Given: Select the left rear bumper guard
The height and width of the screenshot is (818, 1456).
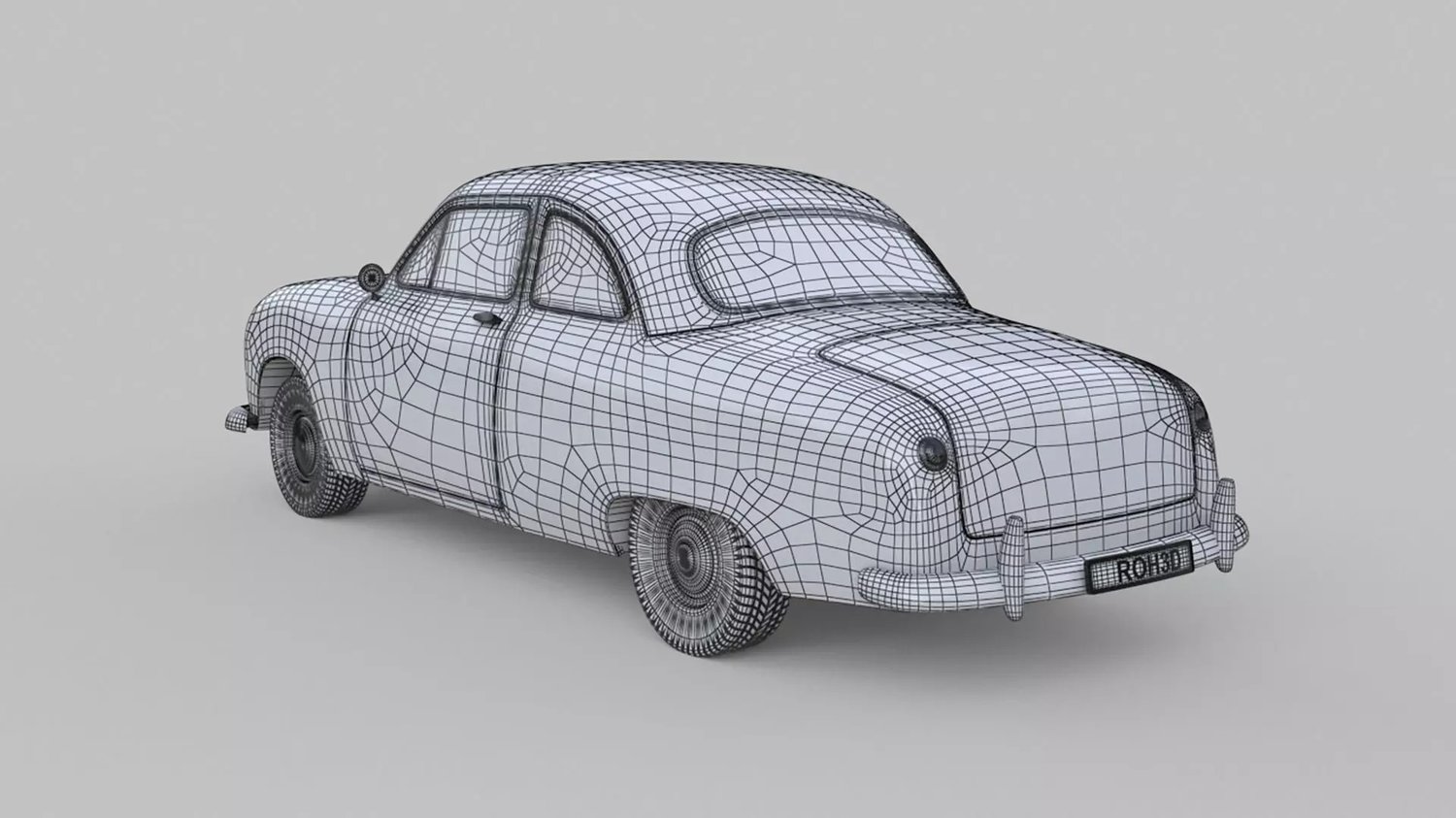Looking at the screenshot, I should tap(1012, 566).
